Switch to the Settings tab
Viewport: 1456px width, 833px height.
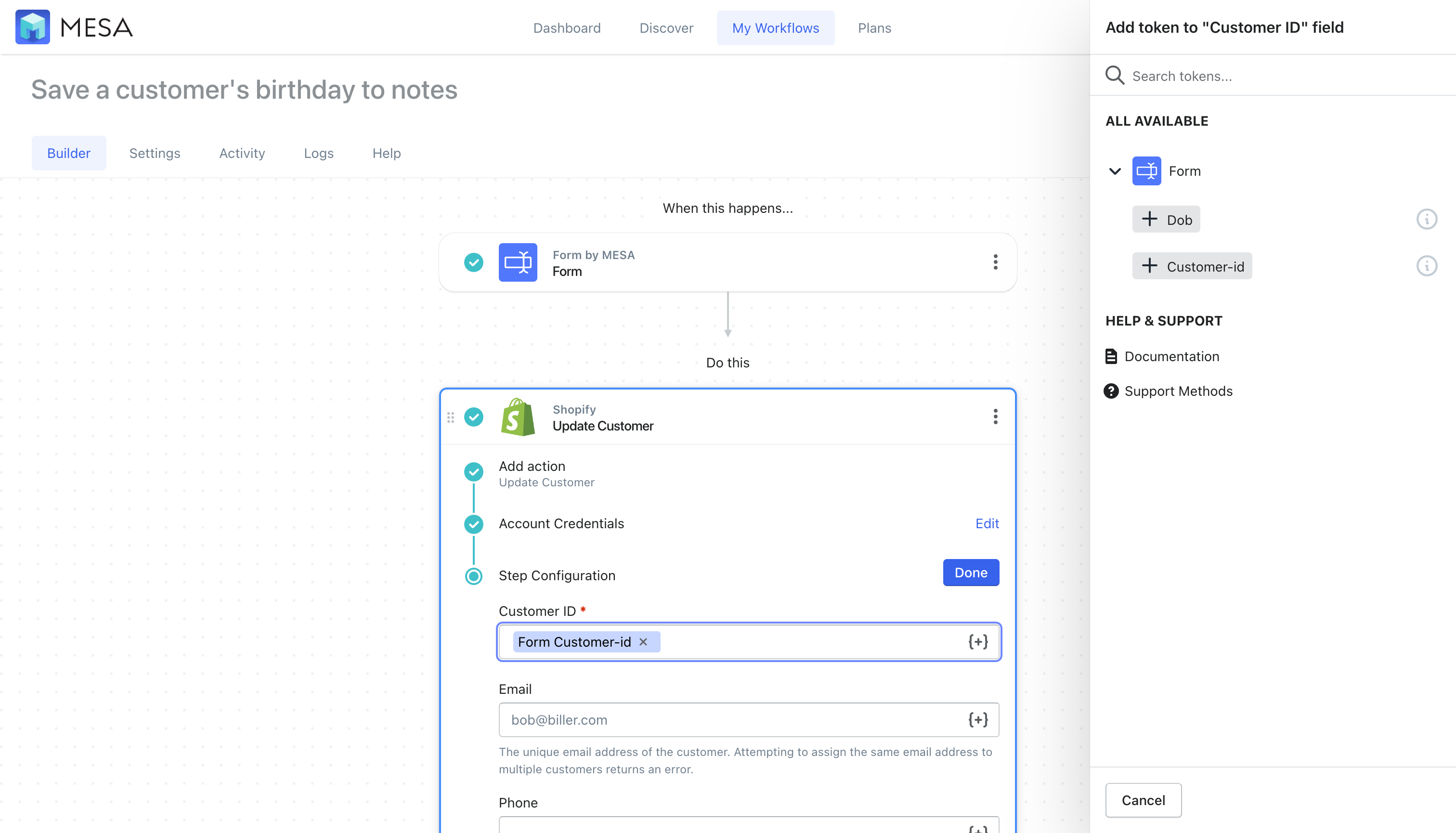155,153
